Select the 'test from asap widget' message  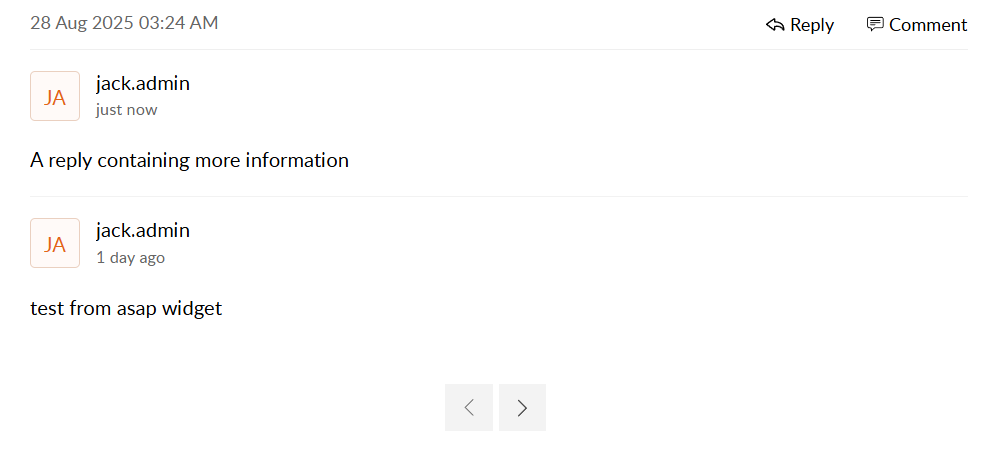(126, 308)
